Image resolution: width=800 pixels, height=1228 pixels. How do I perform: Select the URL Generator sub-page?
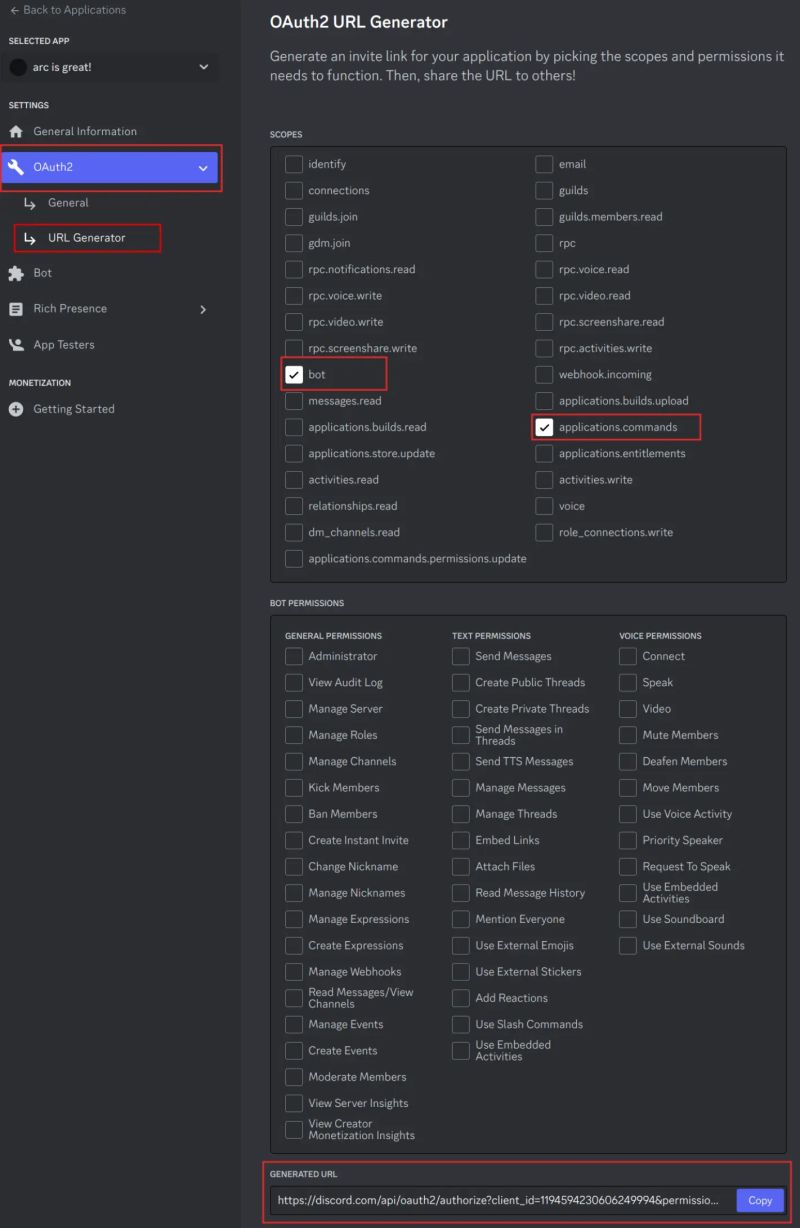[x=87, y=238]
